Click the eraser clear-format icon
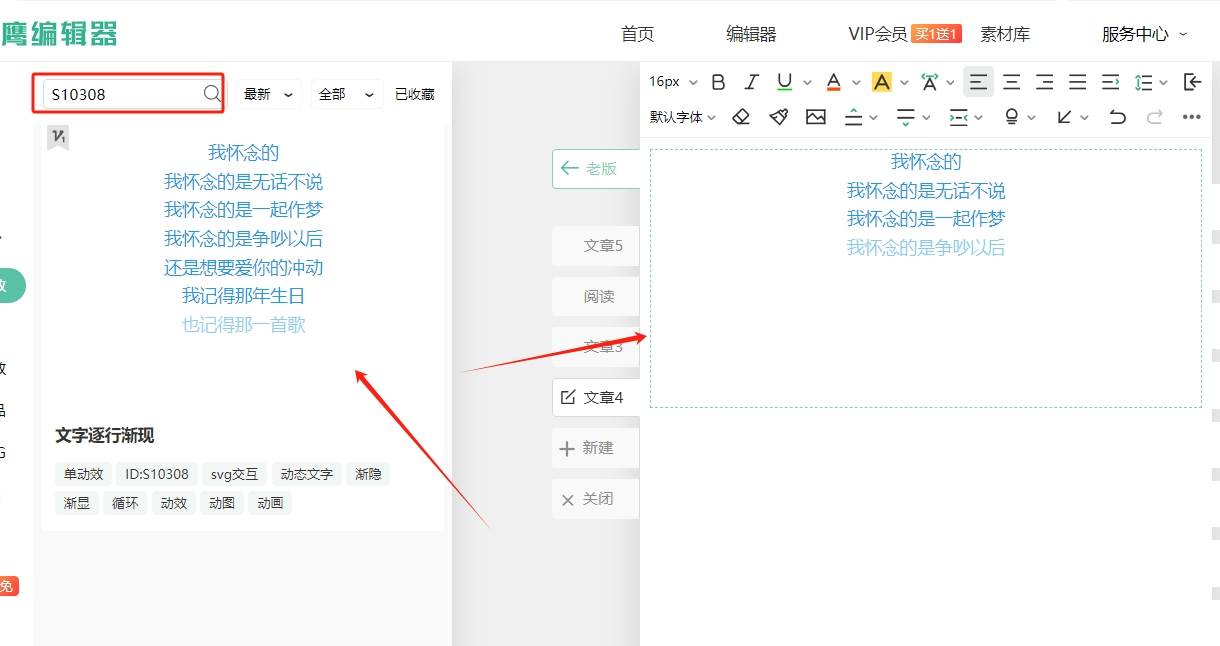This screenshot has height=646, width=1220. (741, 117)
